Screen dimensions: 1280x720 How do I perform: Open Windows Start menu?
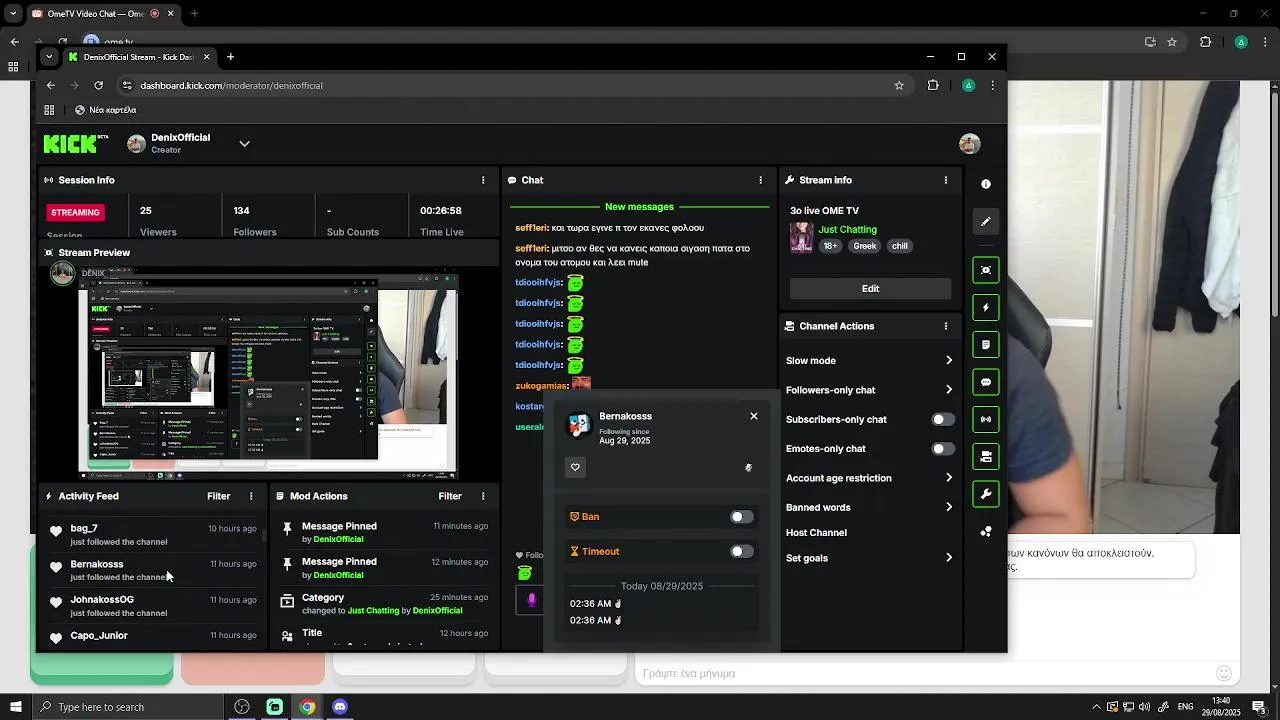click(15, 707)
